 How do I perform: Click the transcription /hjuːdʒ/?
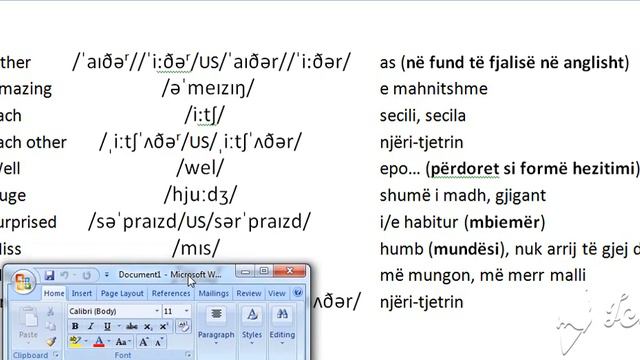[x=200, y=196]
